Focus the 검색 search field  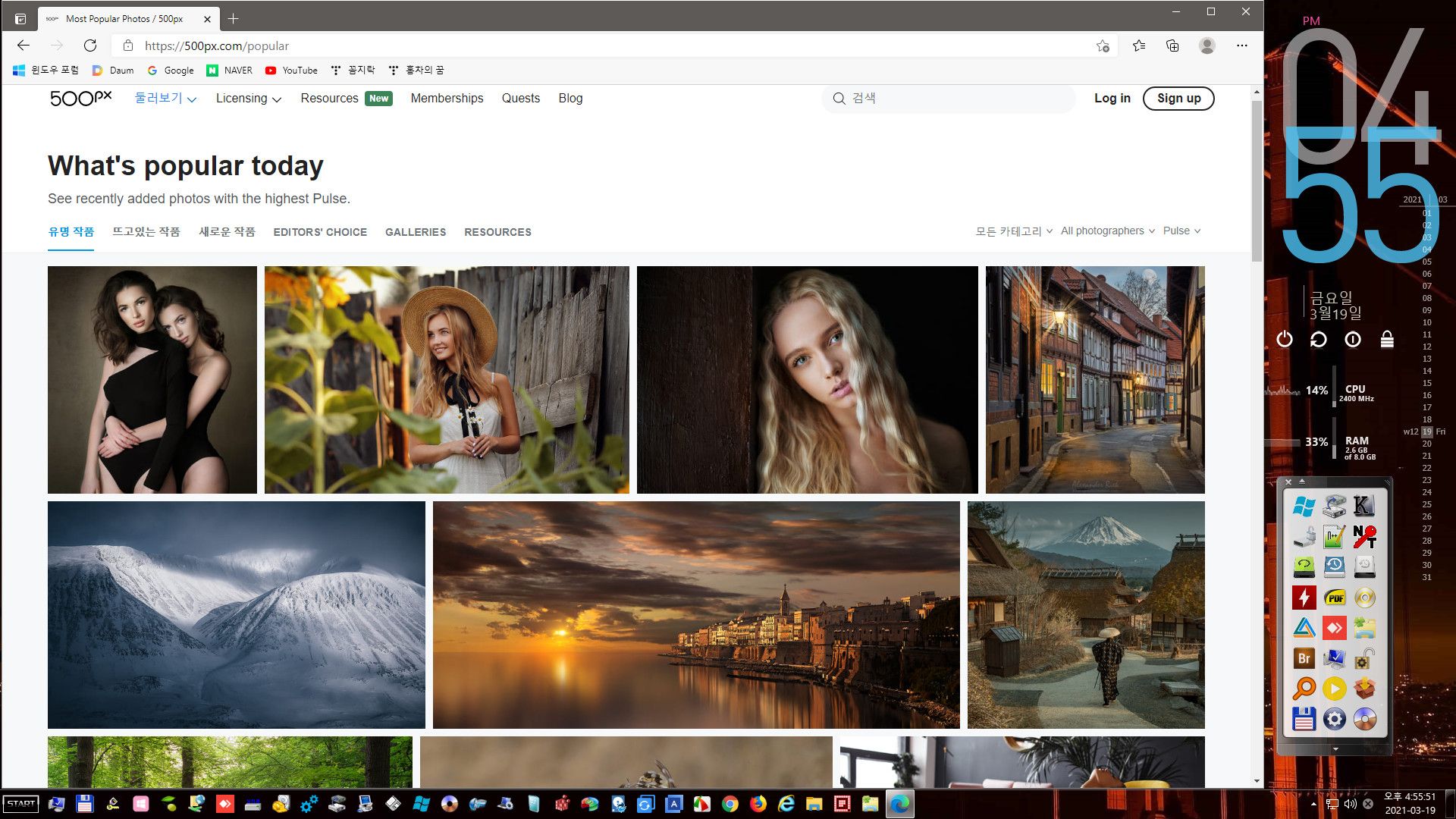coord(948,99)
